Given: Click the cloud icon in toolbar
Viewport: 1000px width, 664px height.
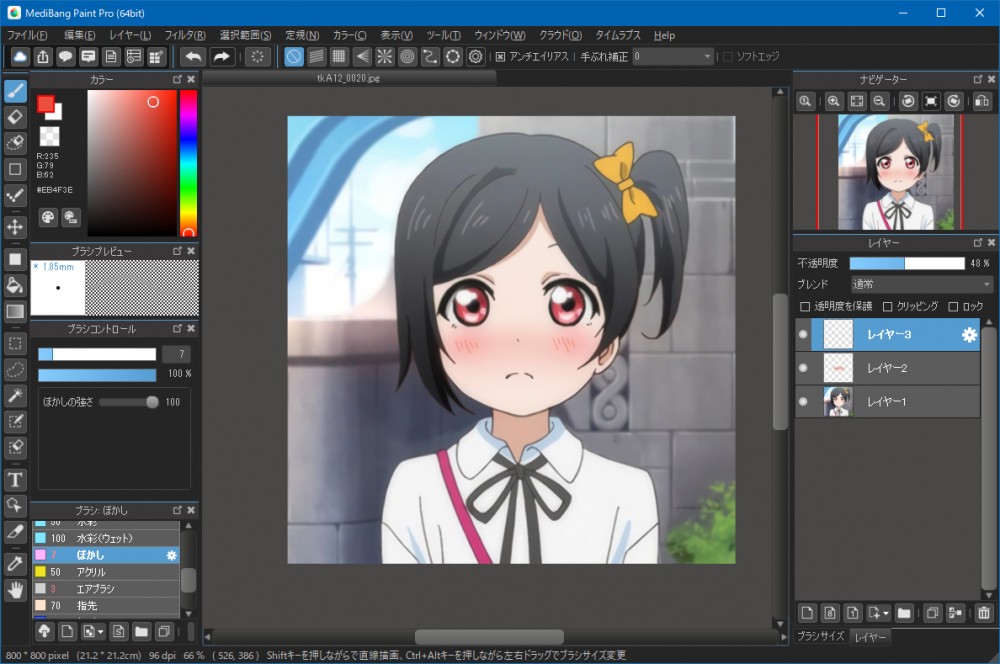Looking at the screenshot, I should pyautogui.click(x=20, y=57).
